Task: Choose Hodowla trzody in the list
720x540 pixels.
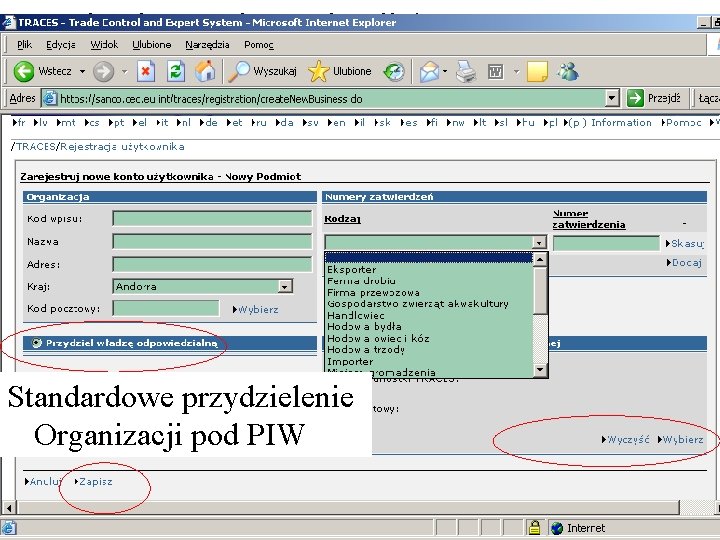Action: [x=429, y=349]
